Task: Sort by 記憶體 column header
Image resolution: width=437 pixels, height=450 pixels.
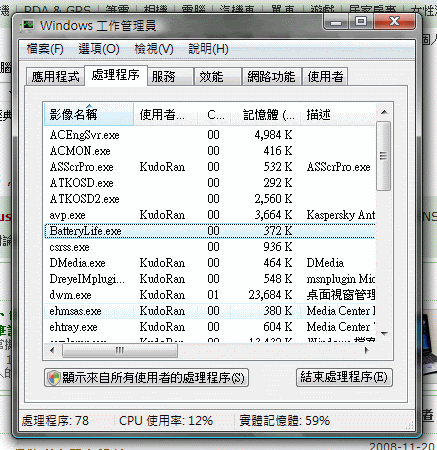Action: coord(266,115)
